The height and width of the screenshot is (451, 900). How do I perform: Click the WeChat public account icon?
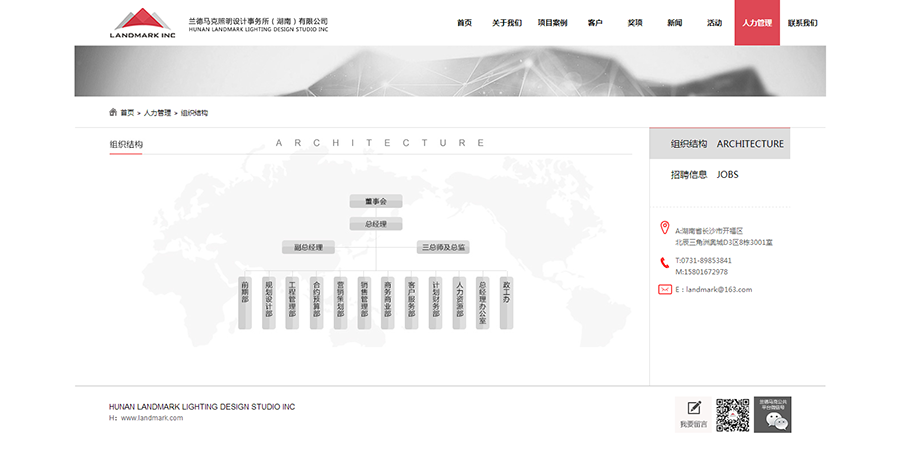pyautogui.click(x=771, y=414)
